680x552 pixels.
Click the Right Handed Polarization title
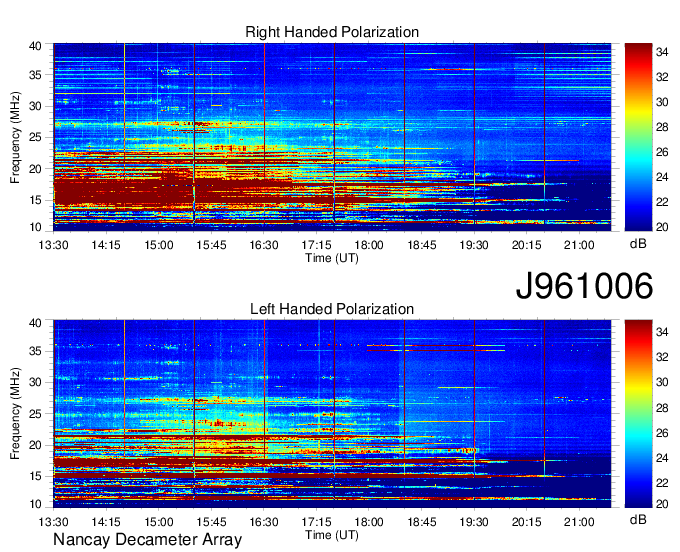(x=332, y=32)
